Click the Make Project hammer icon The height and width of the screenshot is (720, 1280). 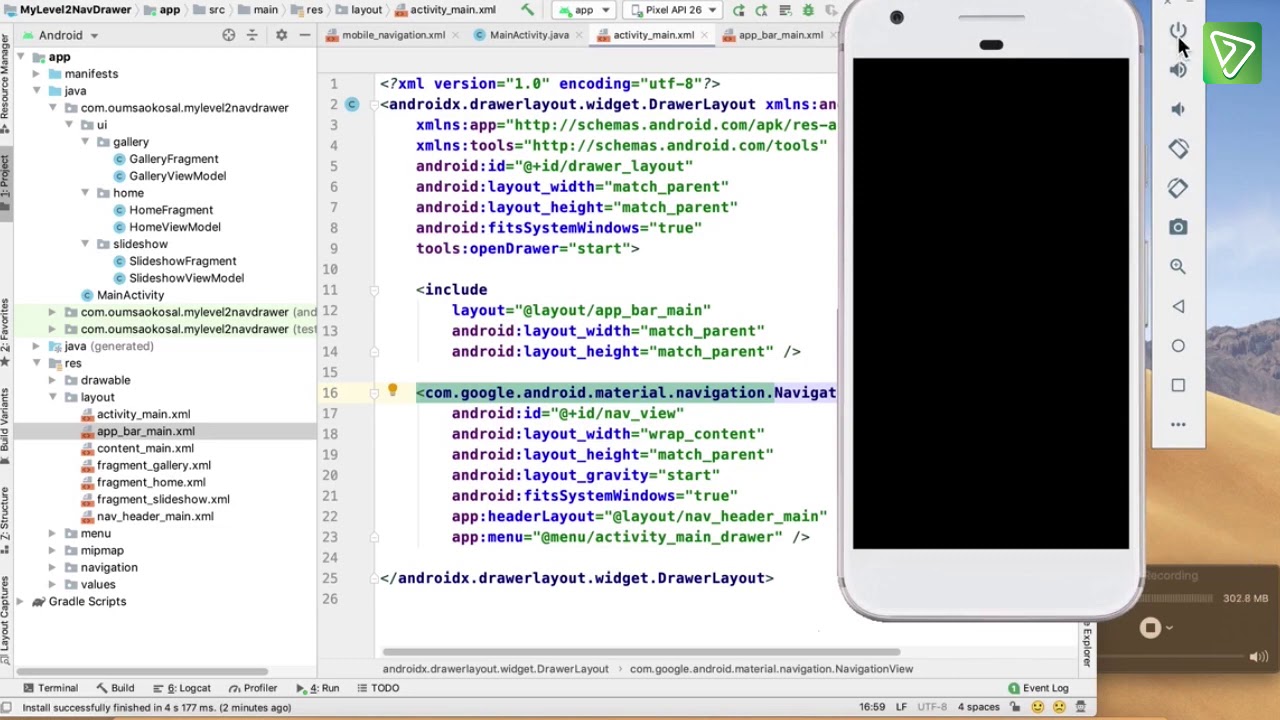[528, 10]
